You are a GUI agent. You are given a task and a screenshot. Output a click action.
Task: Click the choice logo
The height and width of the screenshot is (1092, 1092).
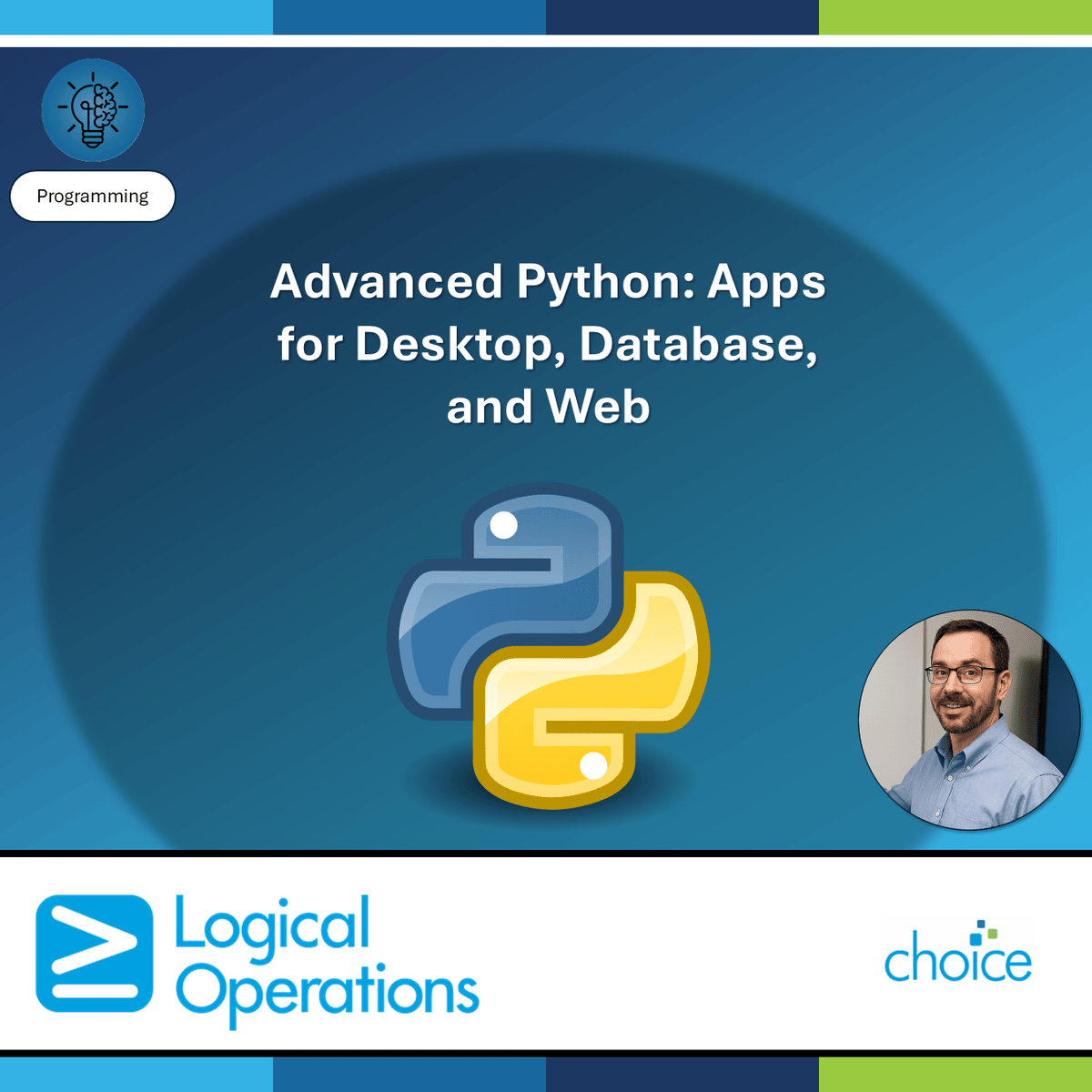[x=958, y=952]
